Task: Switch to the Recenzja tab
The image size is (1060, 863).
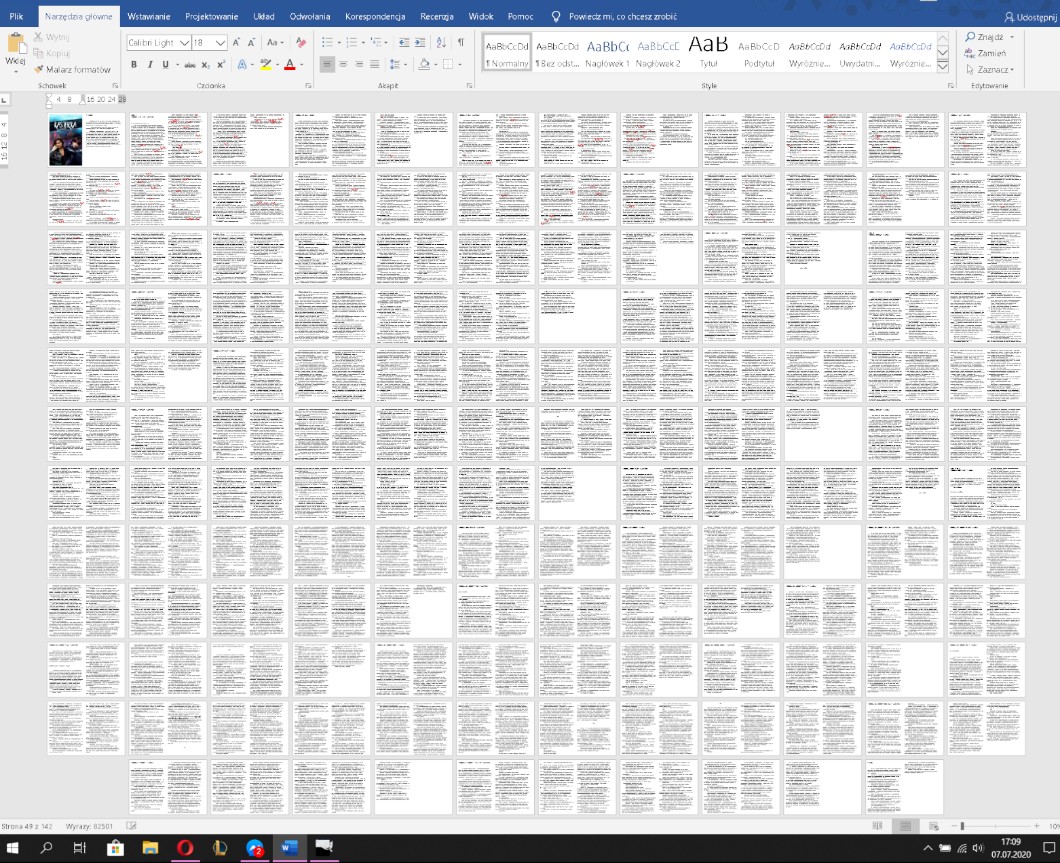Action: coord(436,17)
